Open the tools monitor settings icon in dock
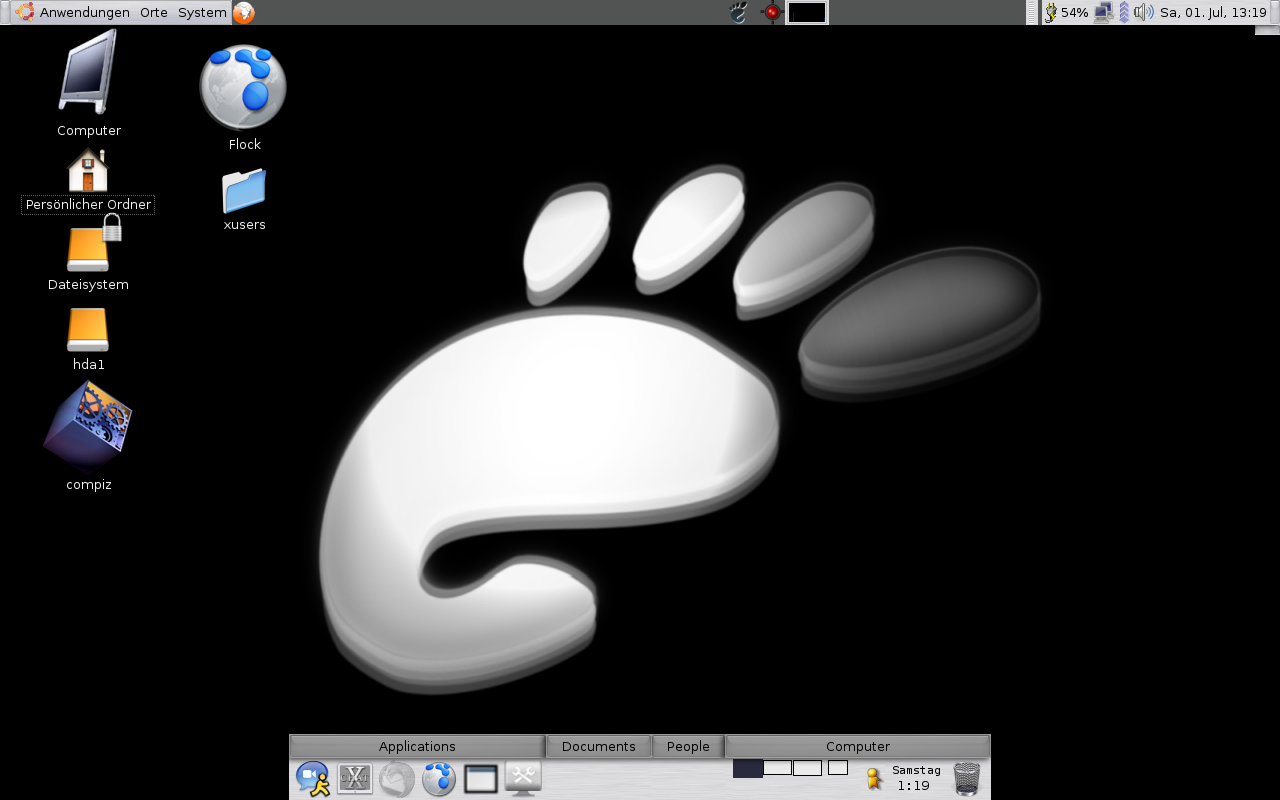The height and width of the screenshot is (800, 1280). coord(523,778)
